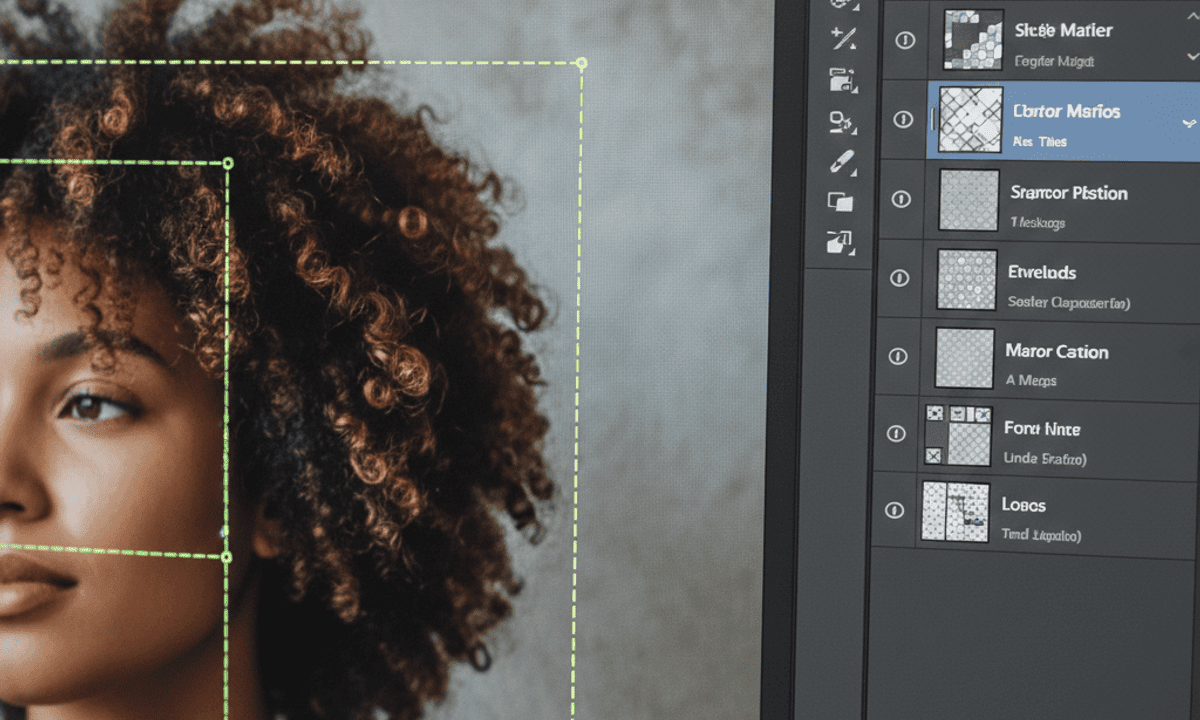Click the status icon next to the Slate Matier layer
Viewport: 1200px width, 720px height.
(903, 40)
